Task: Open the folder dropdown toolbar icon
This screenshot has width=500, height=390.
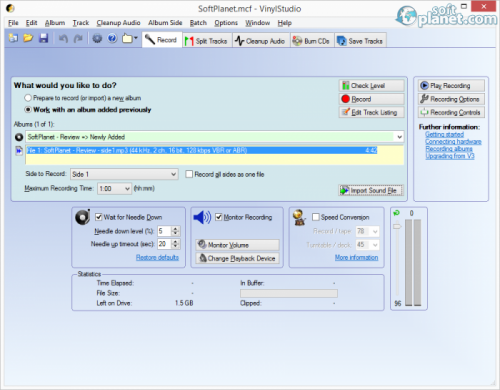Action: [130, 39]
